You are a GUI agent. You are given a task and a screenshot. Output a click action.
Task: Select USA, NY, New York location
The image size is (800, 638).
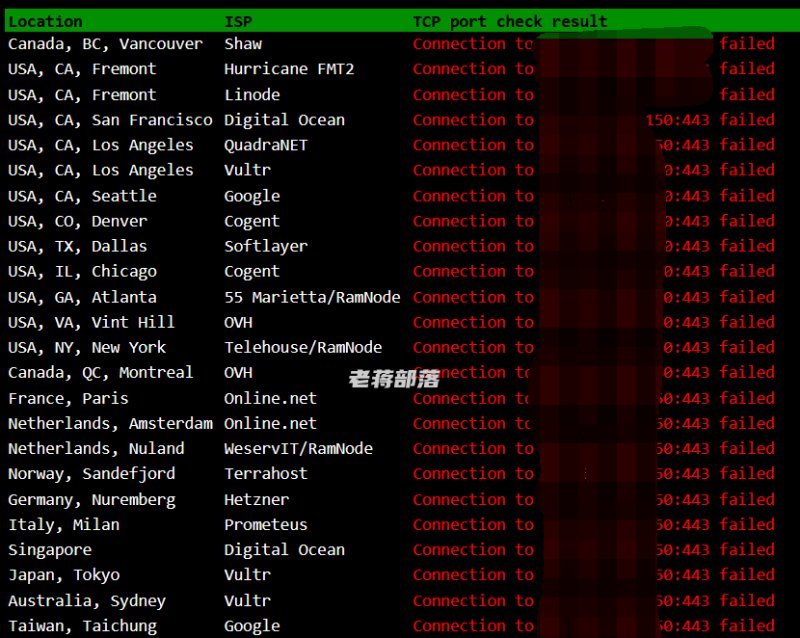(x=87, y=348)
